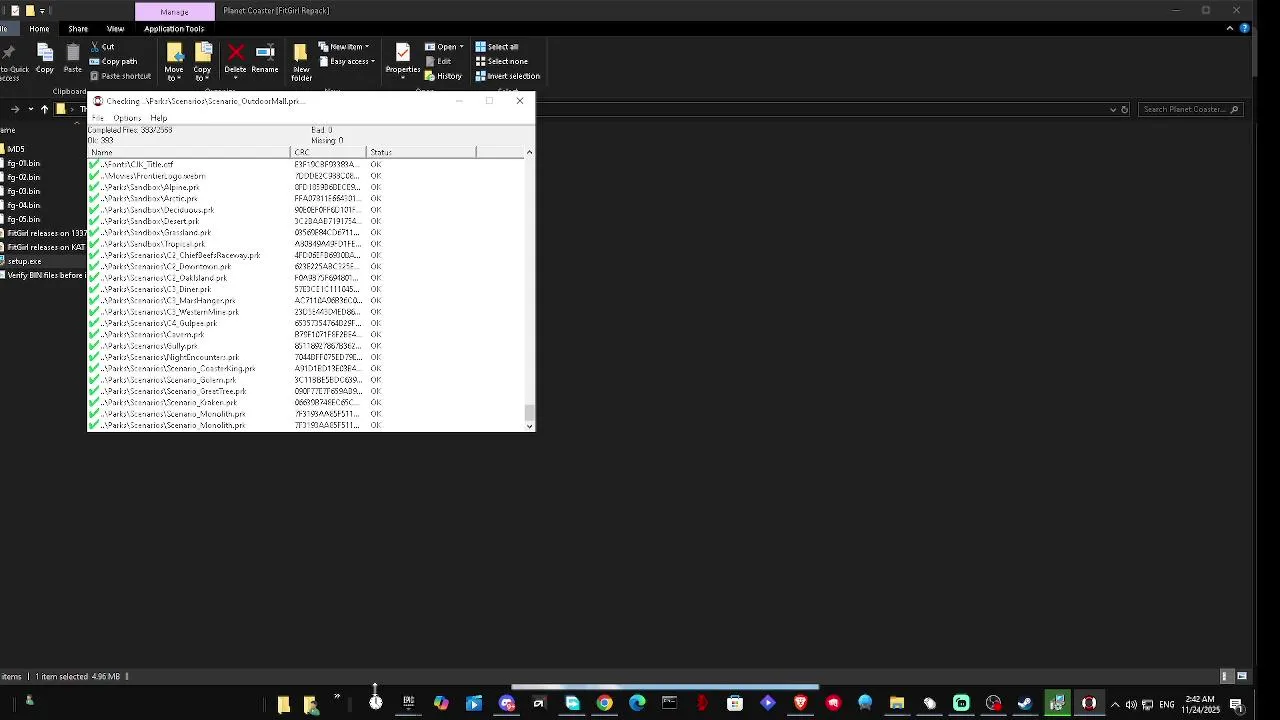The image size is (1280, 720).
Task: Click Invert selection in the ribbon
Action: pos(507,76)
